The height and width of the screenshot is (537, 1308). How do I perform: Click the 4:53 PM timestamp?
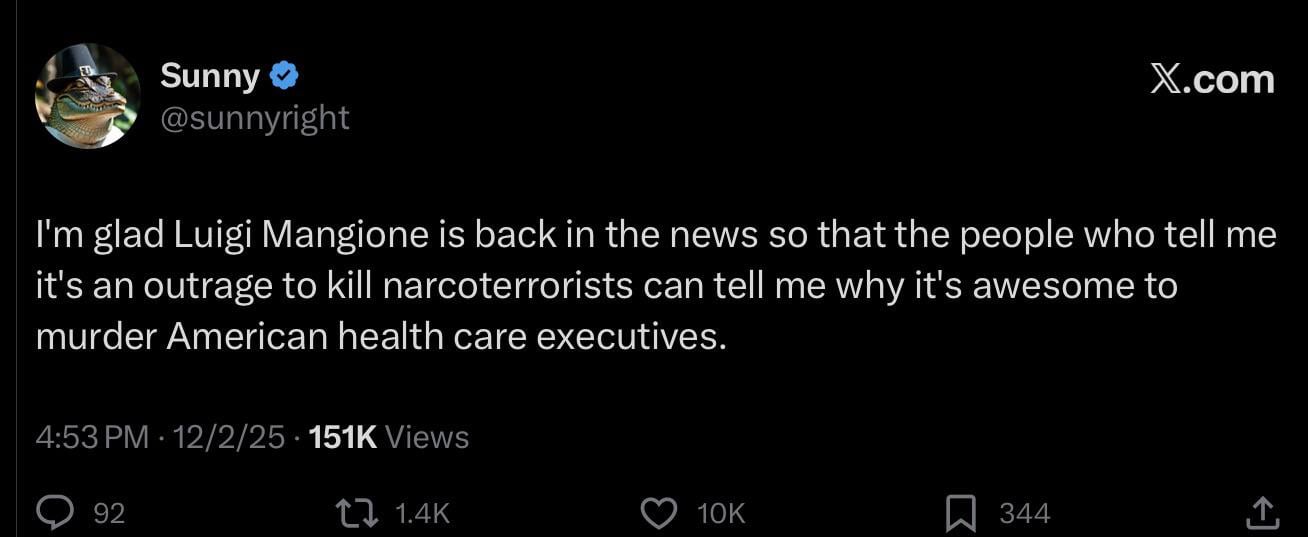click(91, 437)
